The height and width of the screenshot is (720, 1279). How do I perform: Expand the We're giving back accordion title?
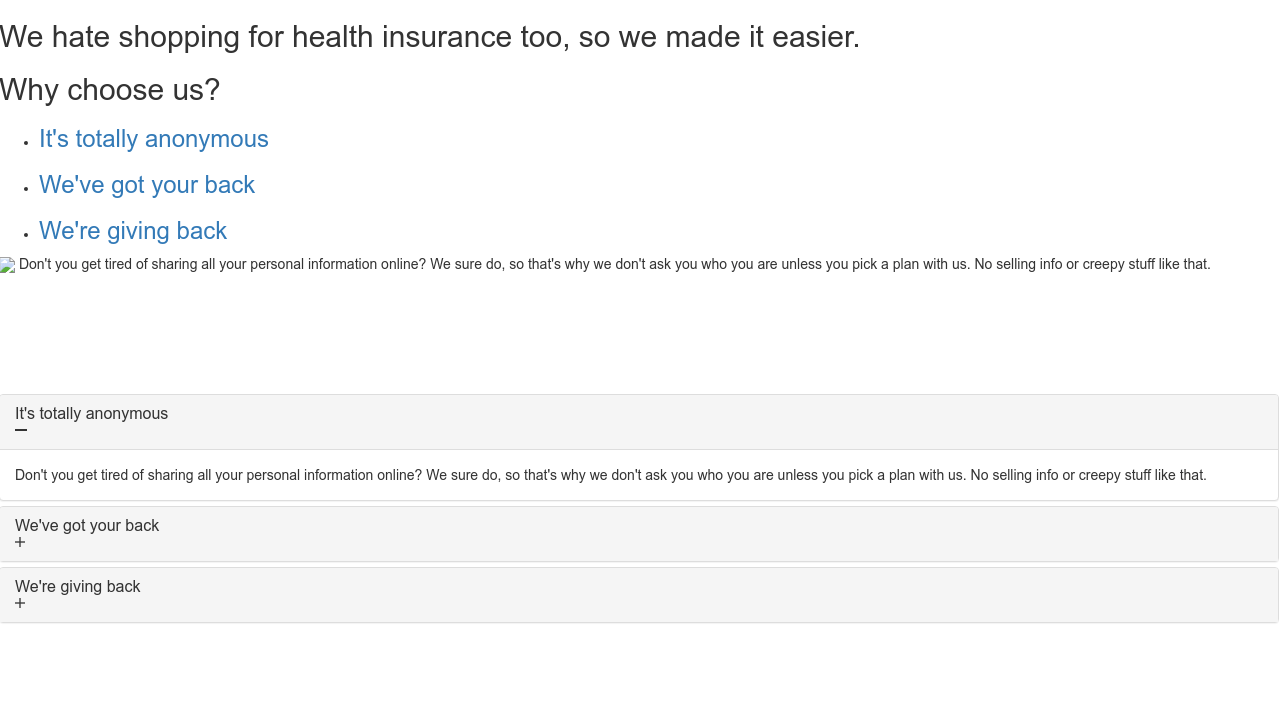[78, 587]
